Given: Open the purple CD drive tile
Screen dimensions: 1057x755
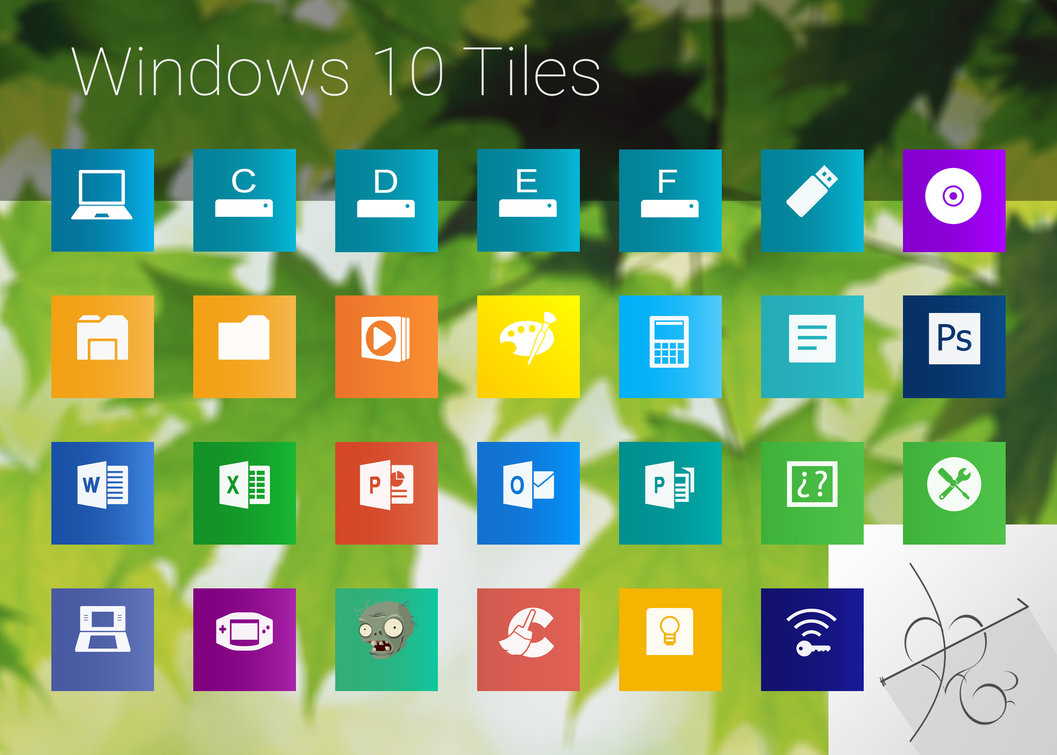Looking at the screenshot, I should tap(953, 199).
